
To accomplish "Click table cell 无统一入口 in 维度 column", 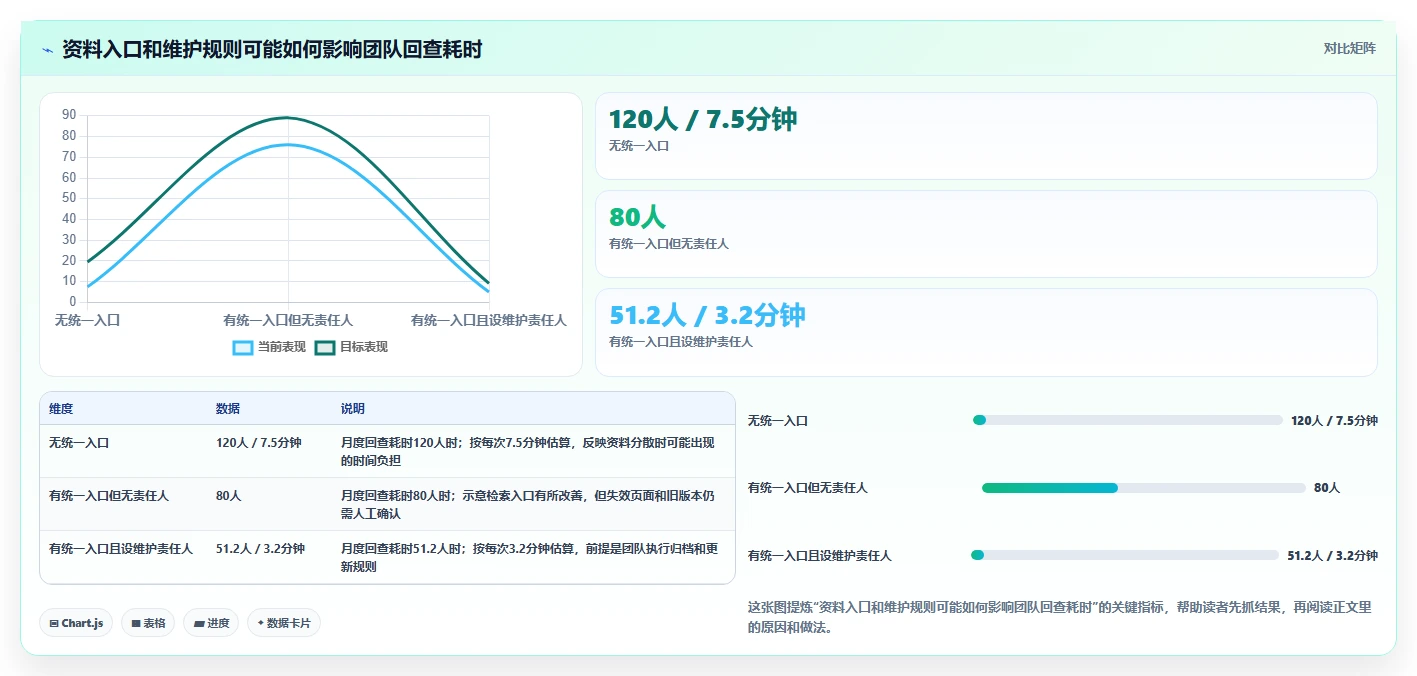I will 79,442.
